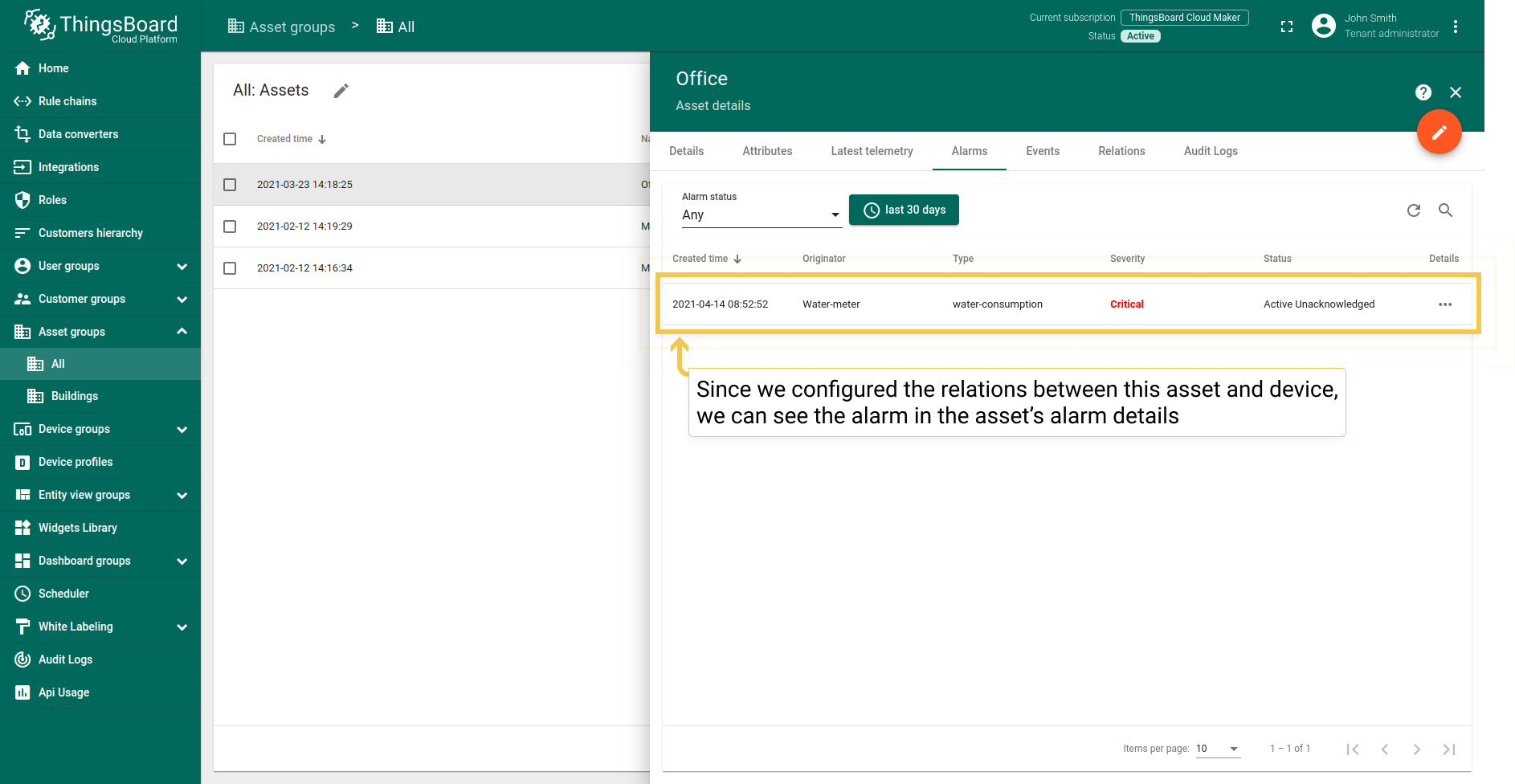Expand User groups menu
1515x784 pixels.
(x=182, y=266)
